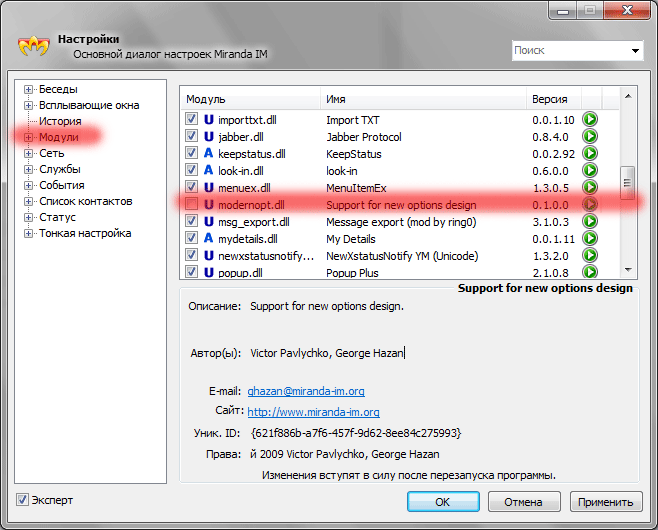Click the Victor Pavlychko, George Hazan authors field
The width and height of the screenshot is (658, 530).
pos(327,353)
